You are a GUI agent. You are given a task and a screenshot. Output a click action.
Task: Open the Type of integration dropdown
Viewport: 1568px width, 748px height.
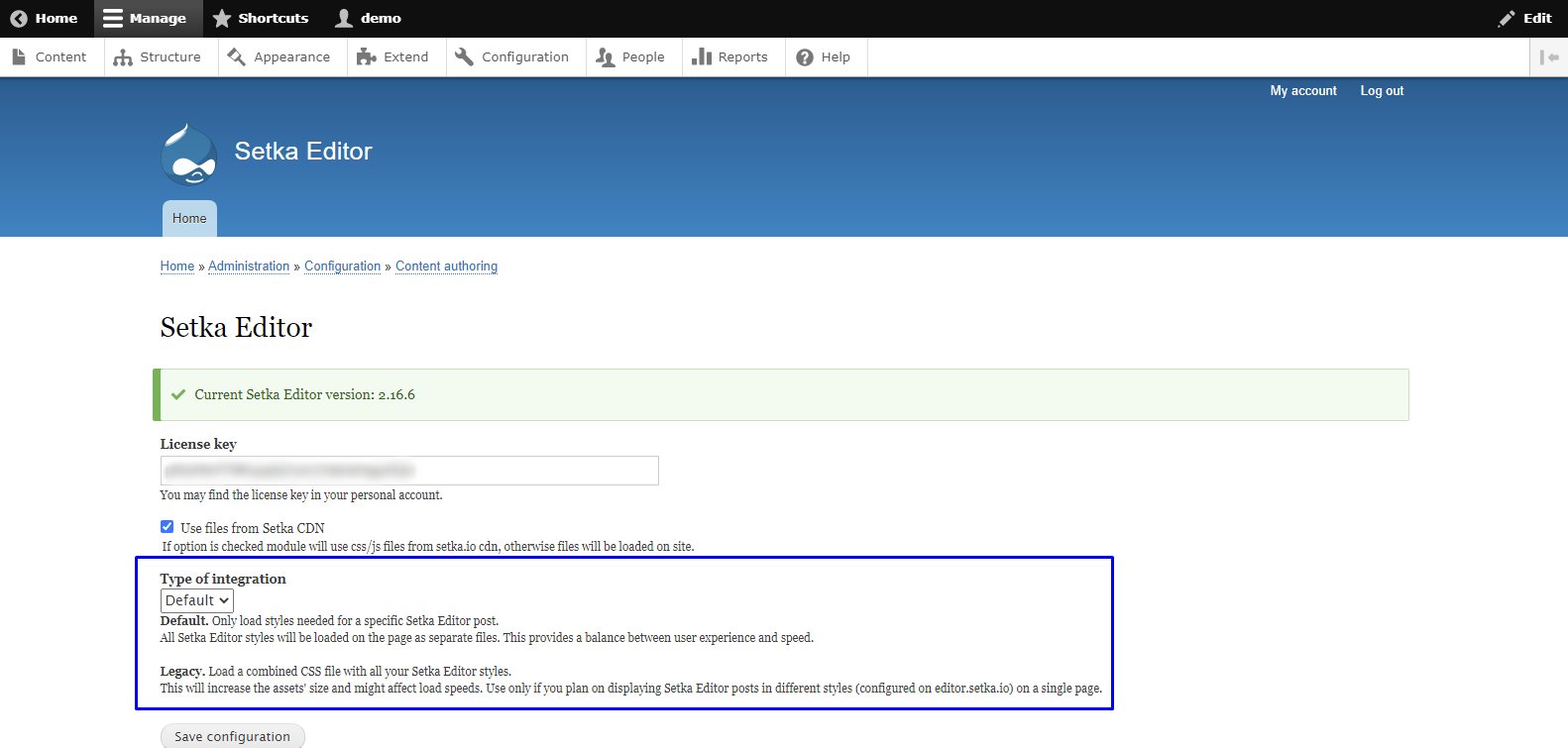pyautogui.click(x=197, y=600)
